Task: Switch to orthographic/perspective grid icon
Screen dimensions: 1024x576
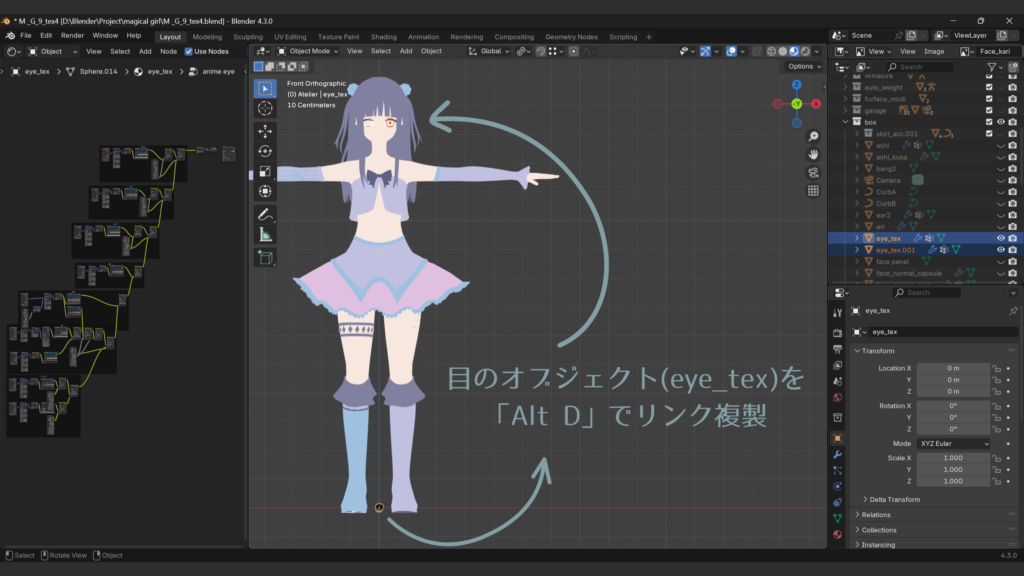Action: (x=813, y=190)
